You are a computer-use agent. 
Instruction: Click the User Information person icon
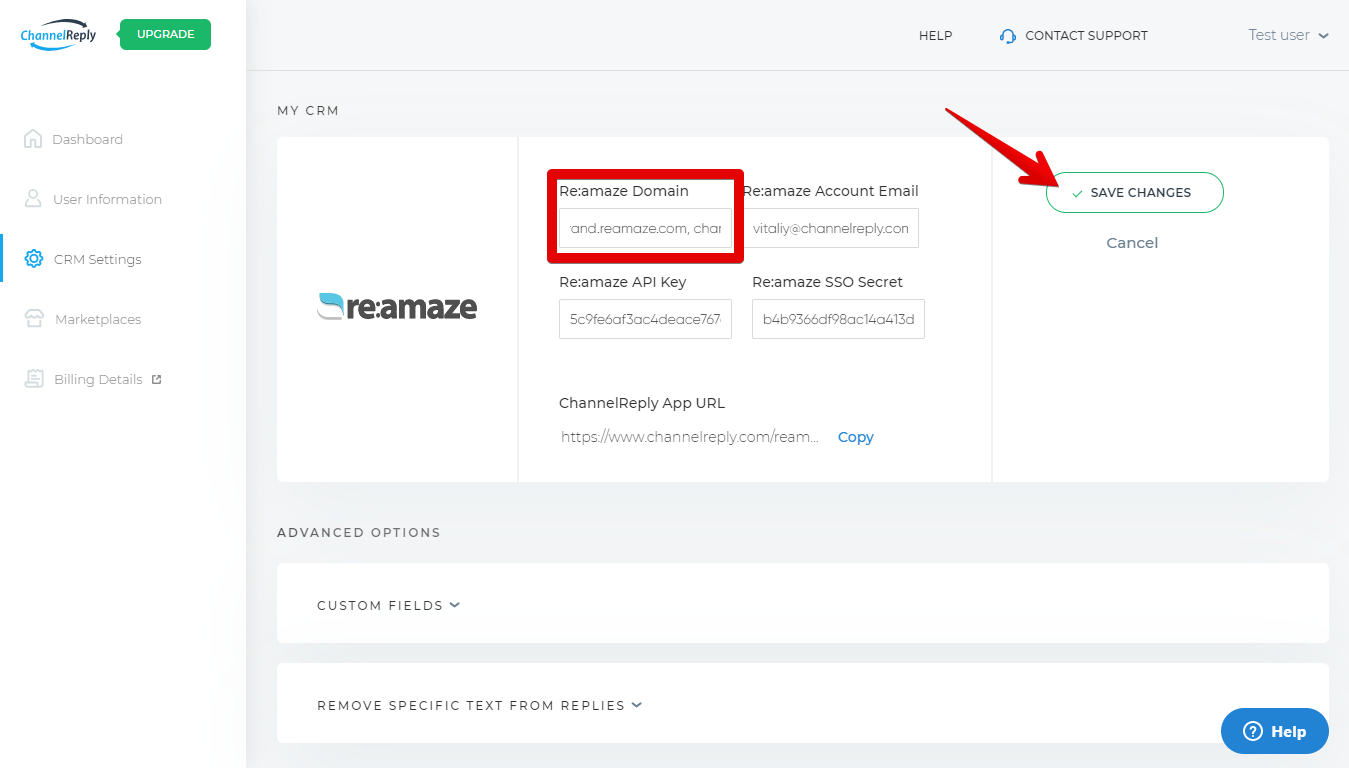[x=34, y=199]
